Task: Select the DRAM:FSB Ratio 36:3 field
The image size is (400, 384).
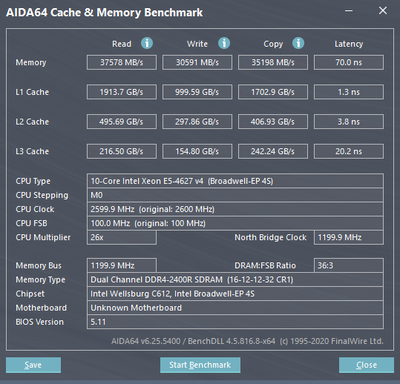Action: point(349,266)
